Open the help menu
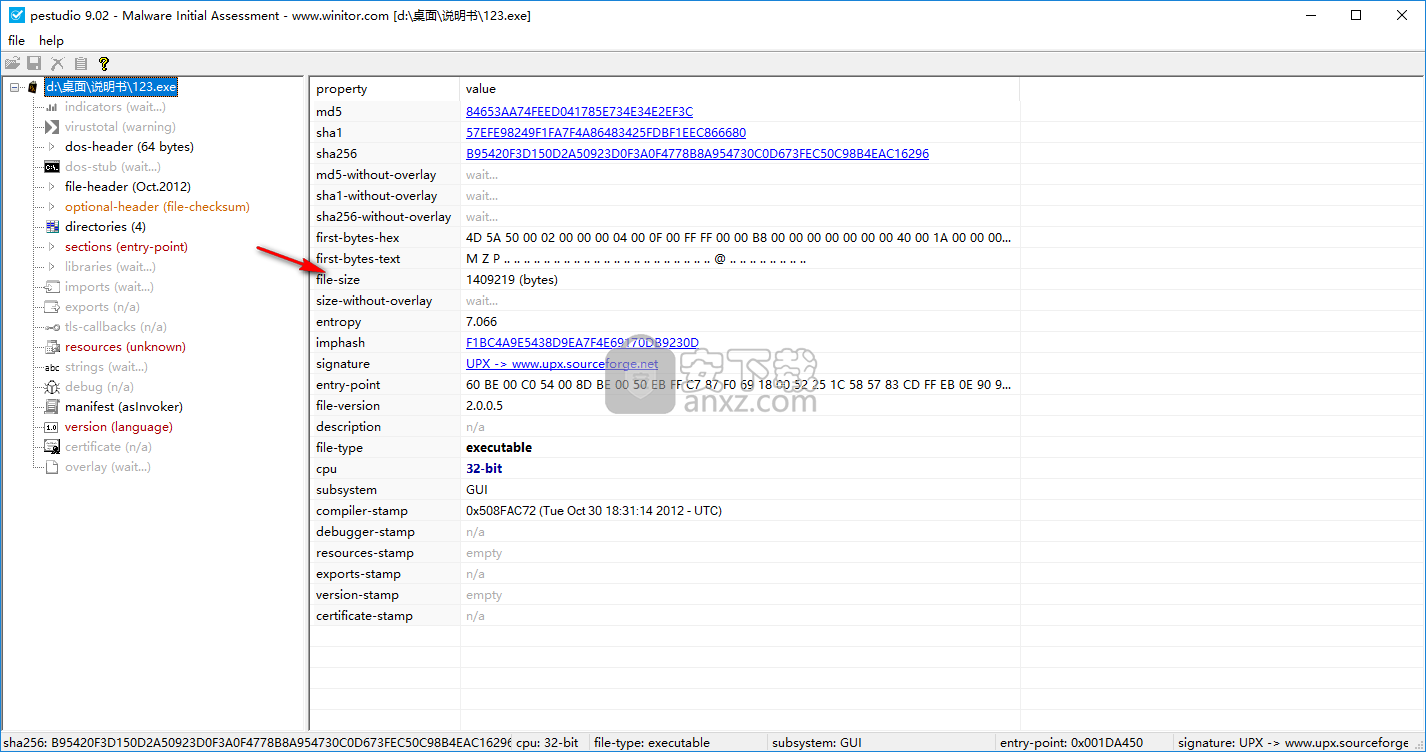The image size is (1426, 752). [51, 41]
